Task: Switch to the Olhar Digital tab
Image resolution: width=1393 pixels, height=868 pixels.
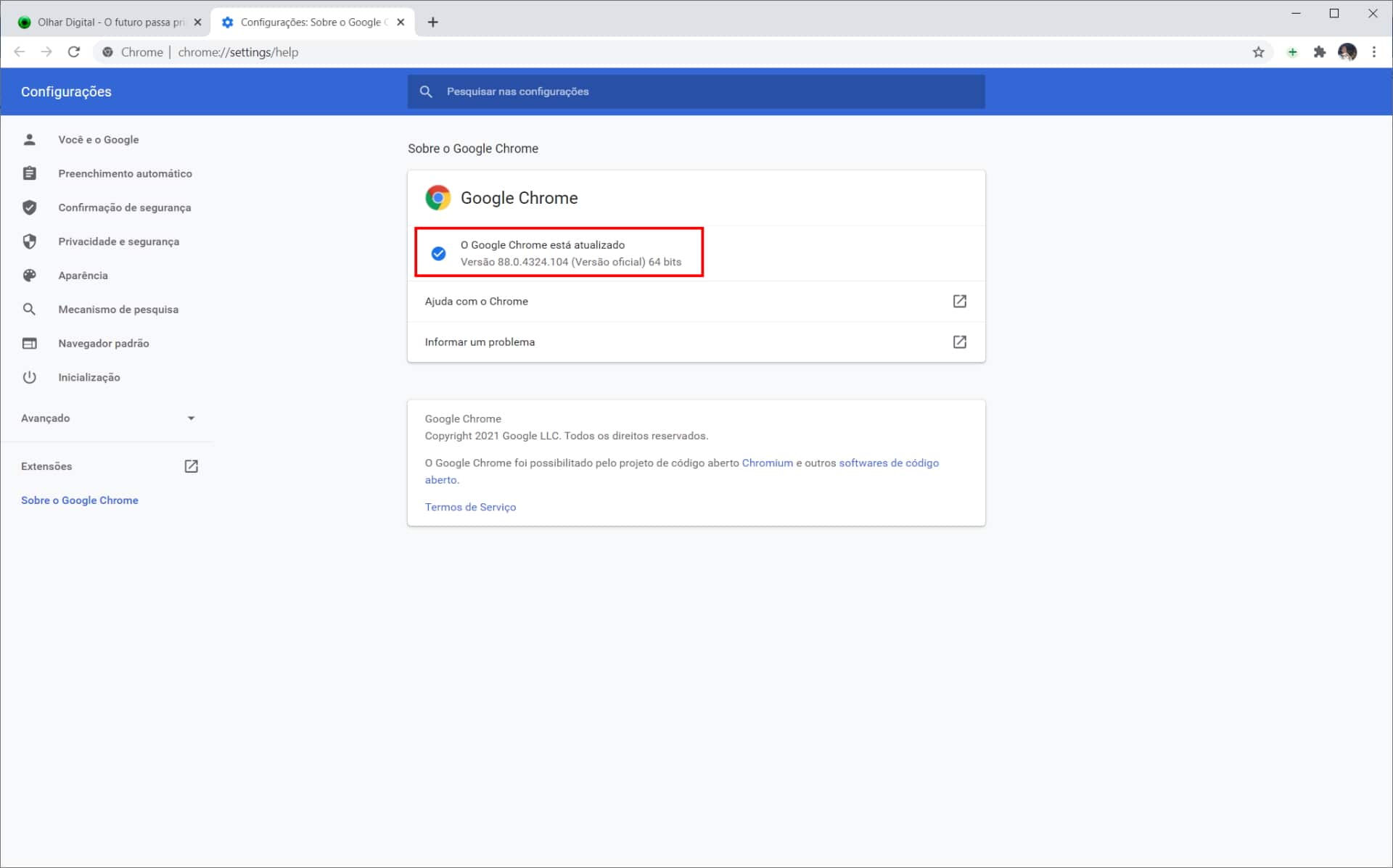Action: coord(109,22)
